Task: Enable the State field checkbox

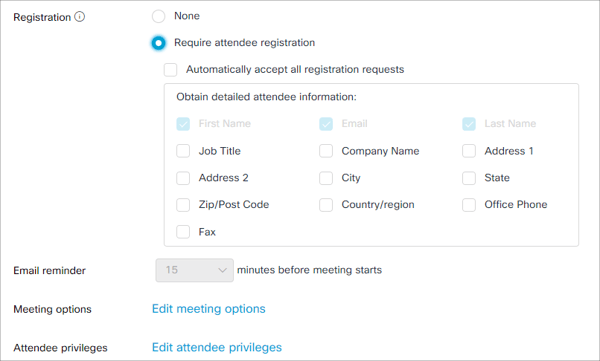Action: [469, 178]
